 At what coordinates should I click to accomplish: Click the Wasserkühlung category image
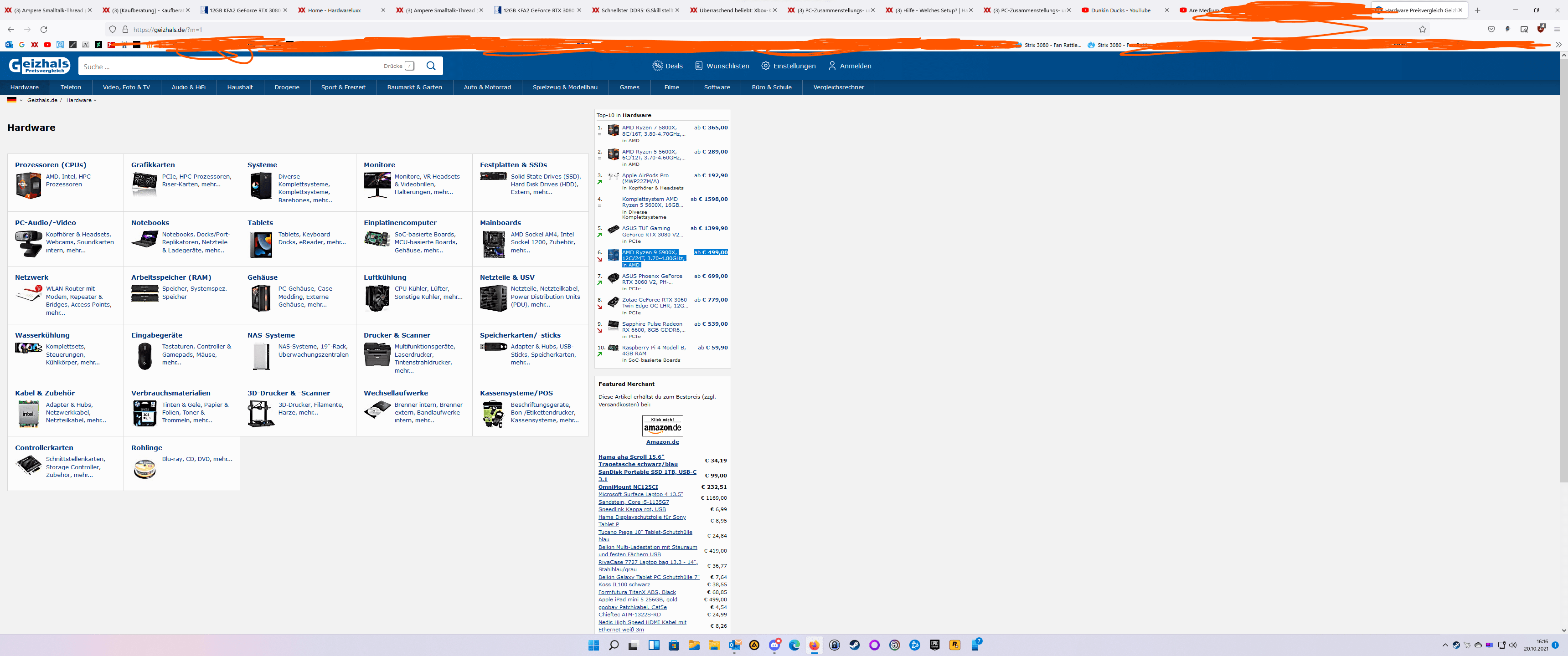coord(28,348)
